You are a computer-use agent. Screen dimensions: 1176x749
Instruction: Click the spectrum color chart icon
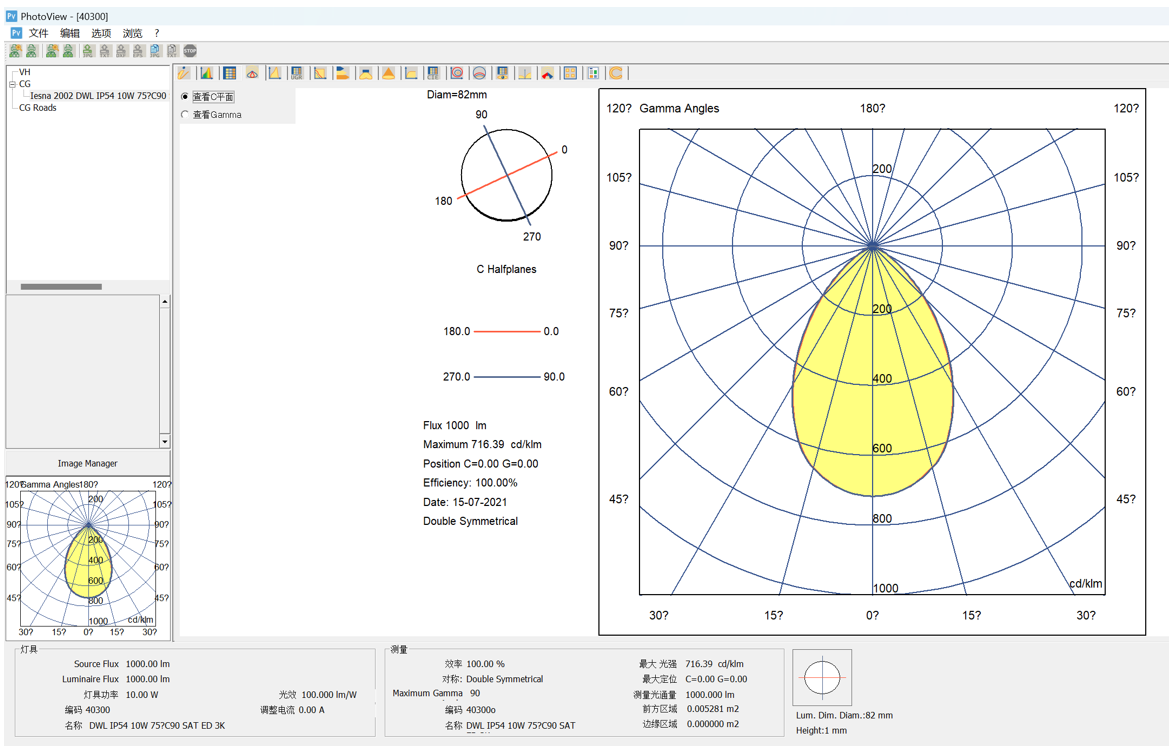tap(207, 73)
